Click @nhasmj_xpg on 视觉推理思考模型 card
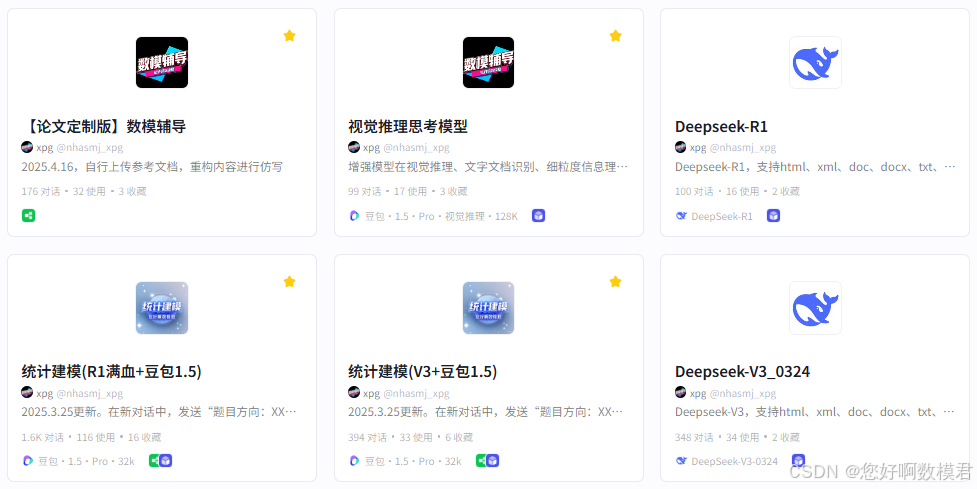Screen dimensions: 977x489 (416, 148)
